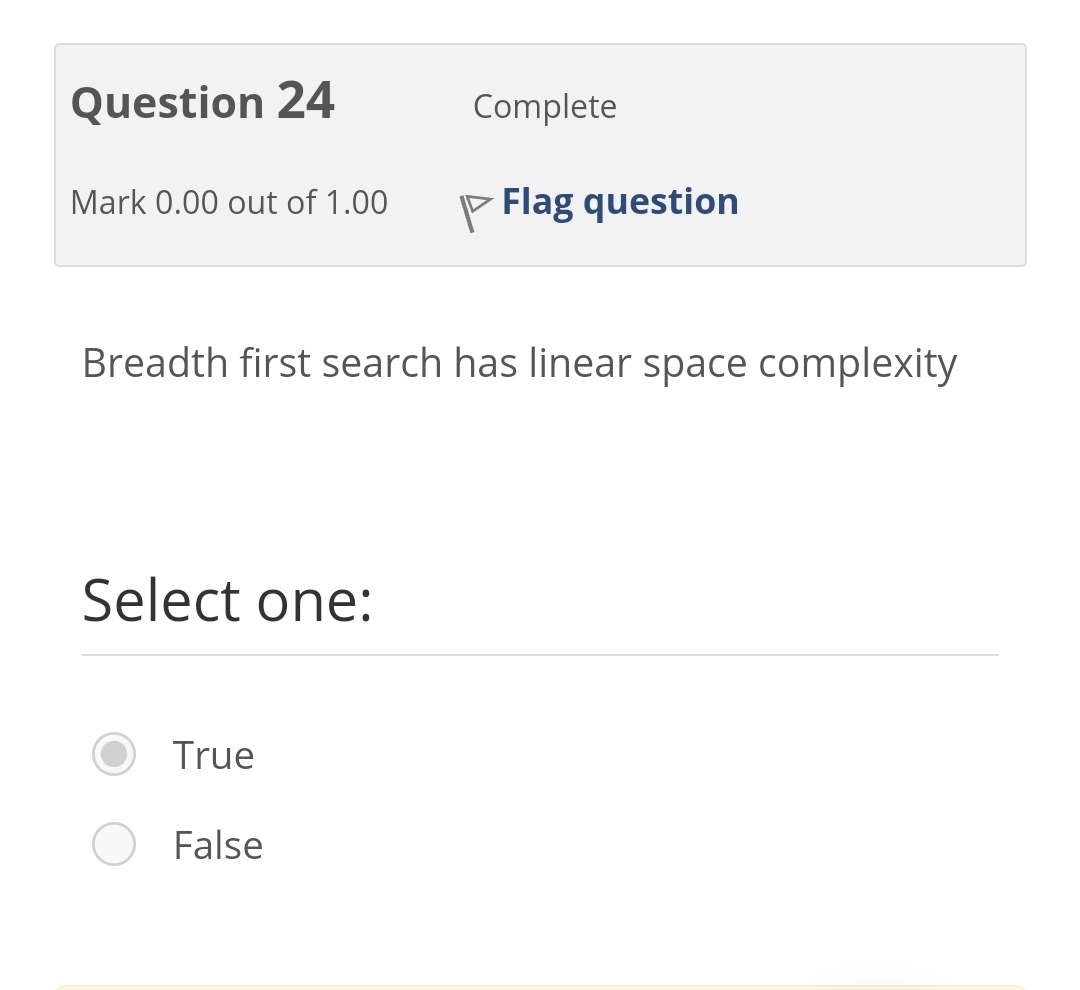Click the question text about breadth first search
Screen dimensions: 1080x990
coord(519,362)
